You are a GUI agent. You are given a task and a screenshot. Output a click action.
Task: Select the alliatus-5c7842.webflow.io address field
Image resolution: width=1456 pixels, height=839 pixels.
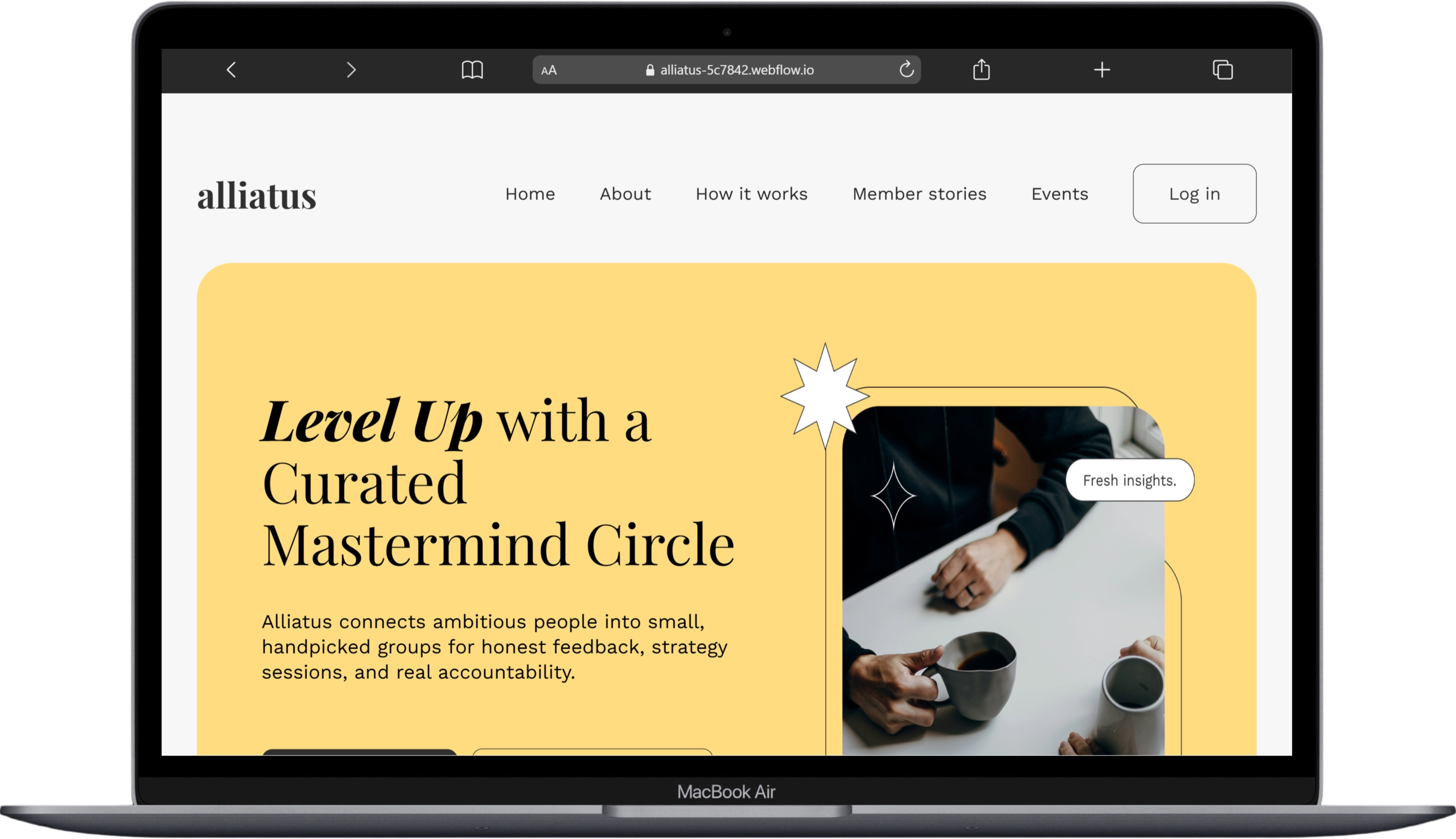click(x=726, y=70)
